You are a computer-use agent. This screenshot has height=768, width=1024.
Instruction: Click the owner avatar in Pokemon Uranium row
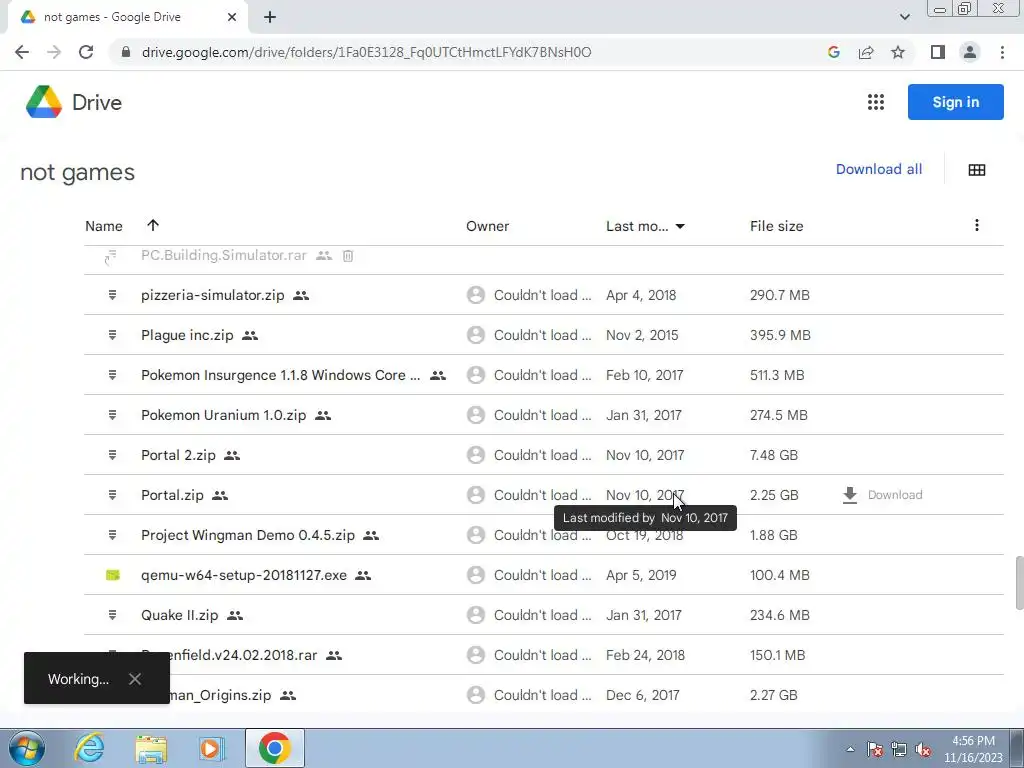pyautogui.click(x=476, y=415)
